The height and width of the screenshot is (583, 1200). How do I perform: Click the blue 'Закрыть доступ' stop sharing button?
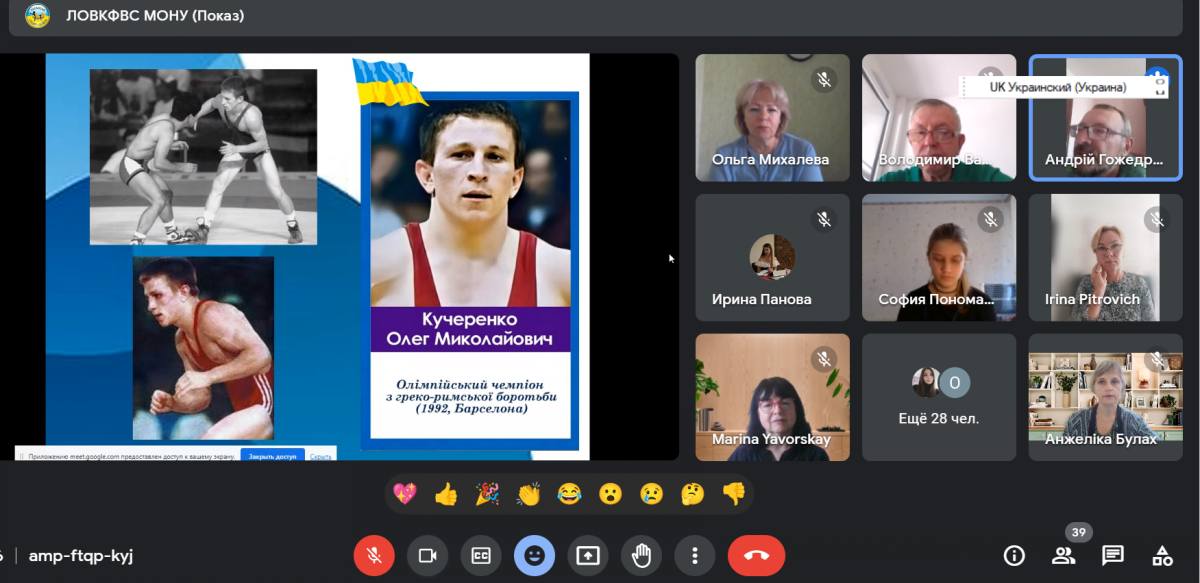(x=272, y=456)
